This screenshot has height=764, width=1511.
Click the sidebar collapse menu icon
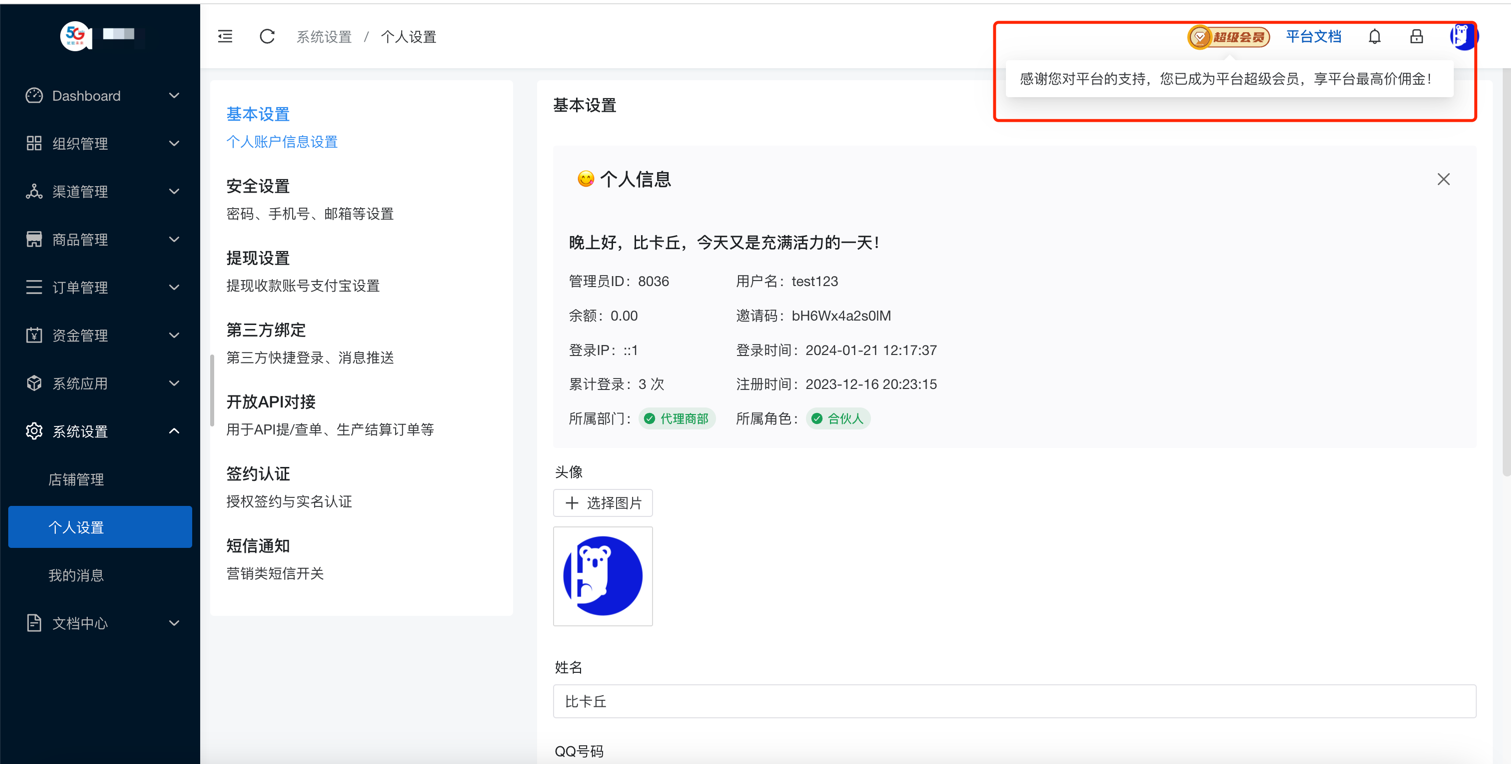[225, 36]
